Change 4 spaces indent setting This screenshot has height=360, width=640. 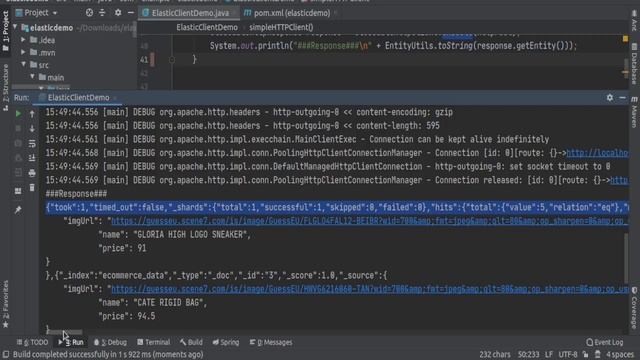pos(619,355)
